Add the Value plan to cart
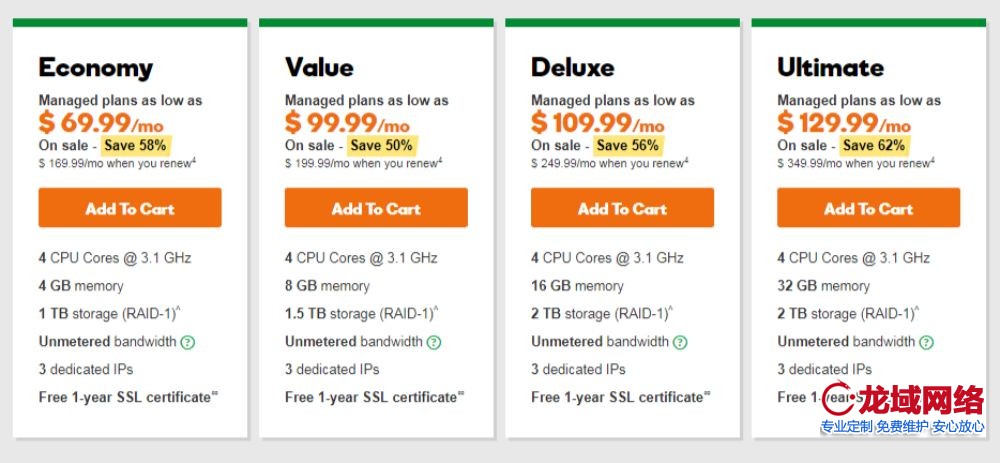1000x463 pixels. pyautogui.click(x=376, y=208)
